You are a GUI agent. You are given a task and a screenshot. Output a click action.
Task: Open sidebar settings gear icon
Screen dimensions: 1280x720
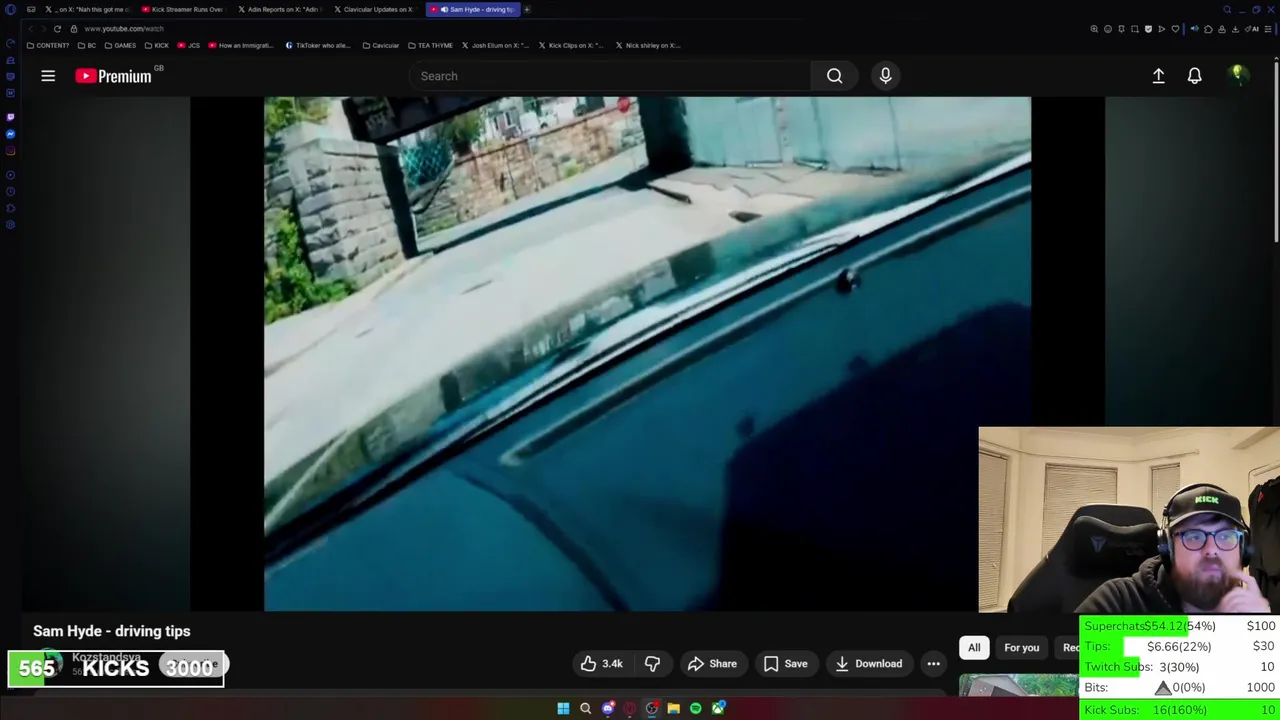tap(10, 224)
